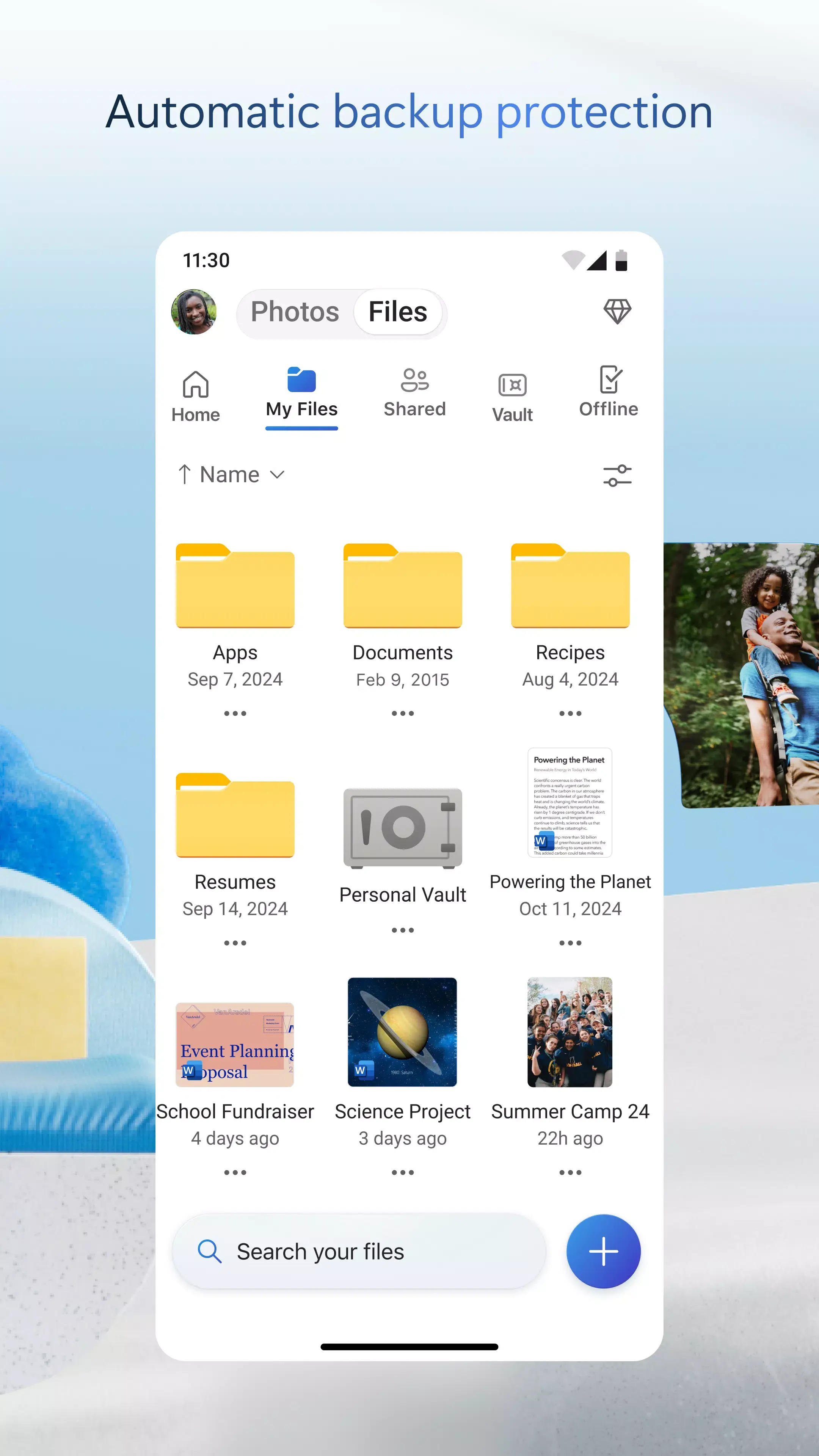The height and width of the screenshot is (1456, 819).
Task: Open more options for the Documents folder
Action: pos(402,713)
